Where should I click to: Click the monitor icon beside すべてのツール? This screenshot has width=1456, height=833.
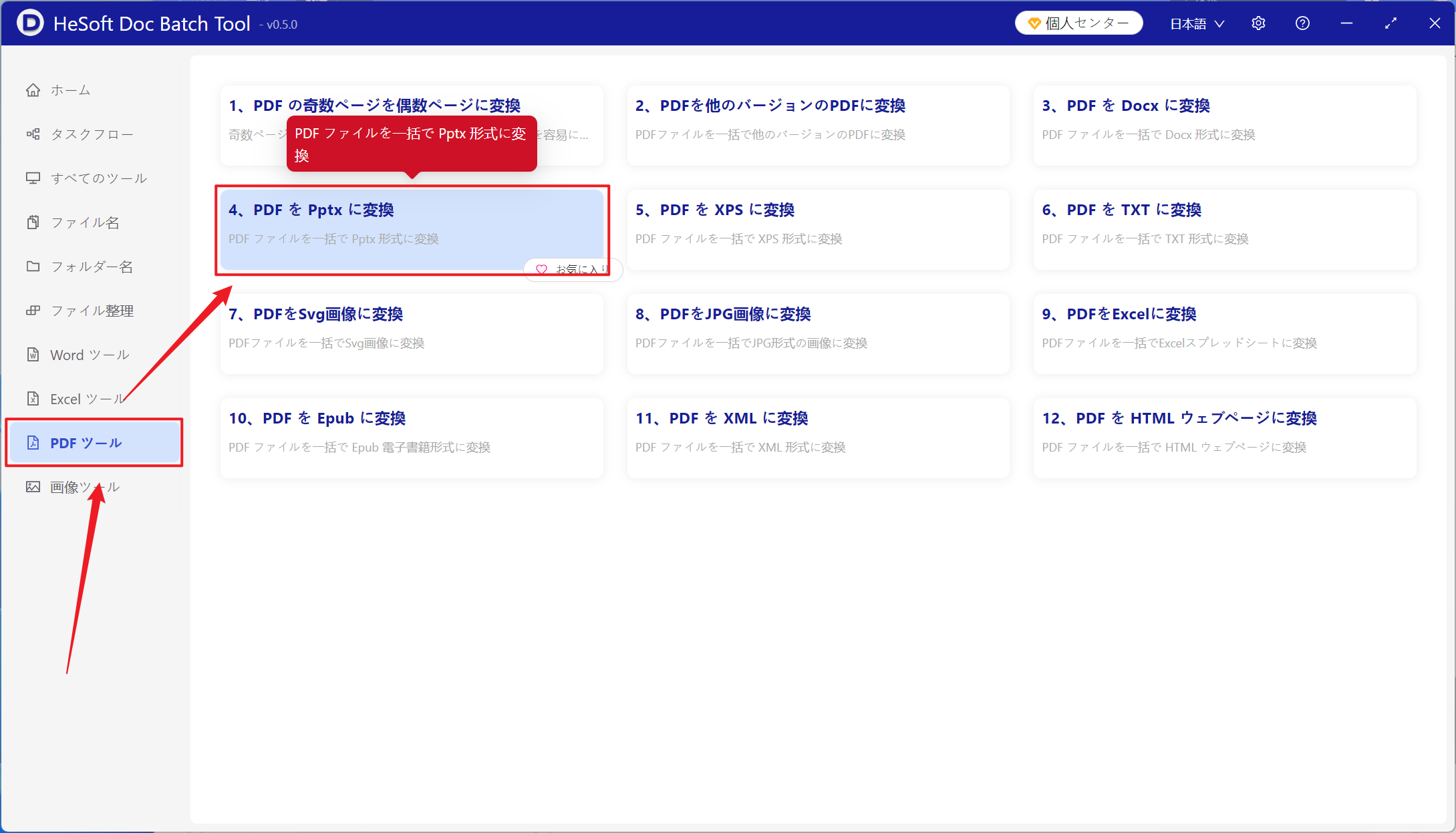click(x=33, y=178)
